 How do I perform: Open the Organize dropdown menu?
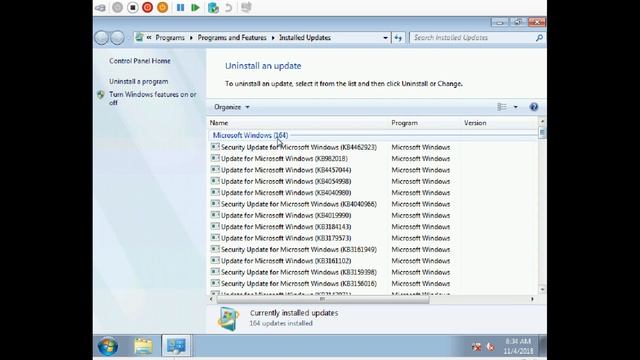pos(231,107)
